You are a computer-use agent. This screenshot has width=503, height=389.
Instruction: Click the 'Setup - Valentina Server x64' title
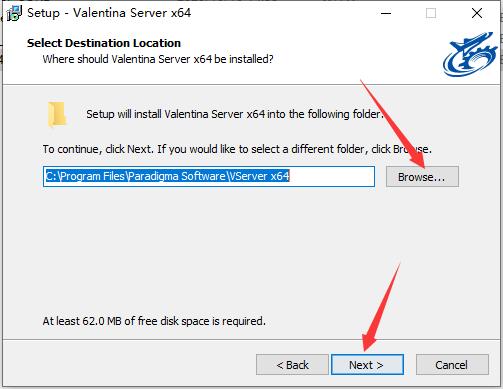click(109, 13)
